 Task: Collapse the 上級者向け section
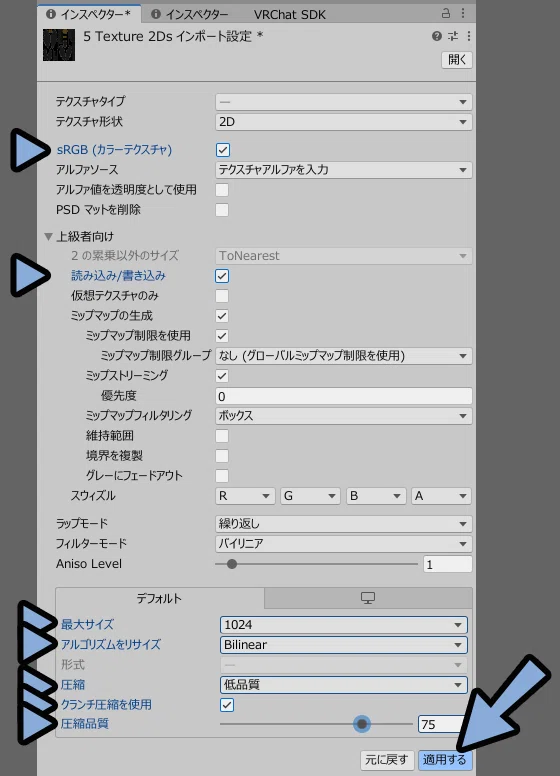click(48, 237)
